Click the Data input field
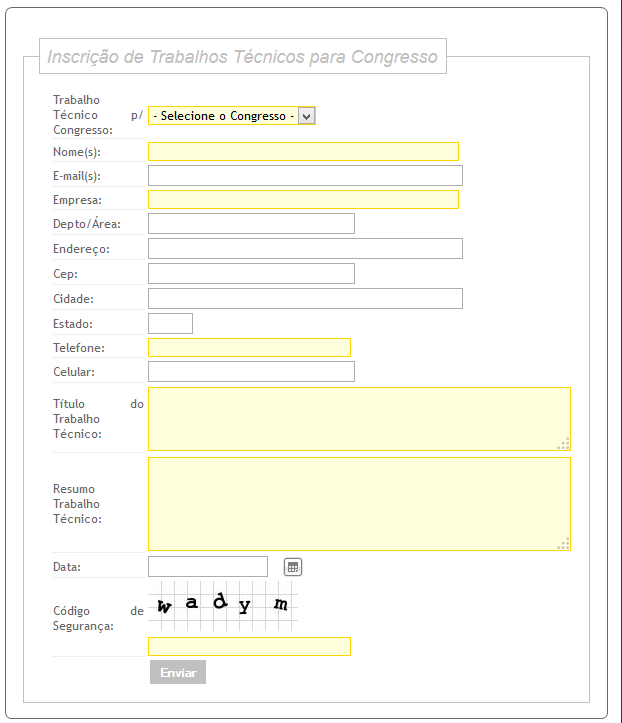The image size is (622, 723). point(208,567)
